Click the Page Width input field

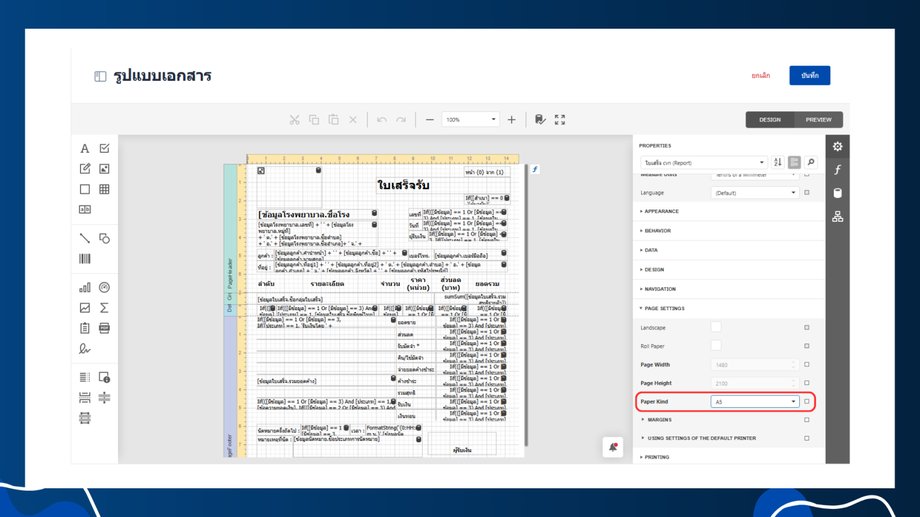pos(751,365)
